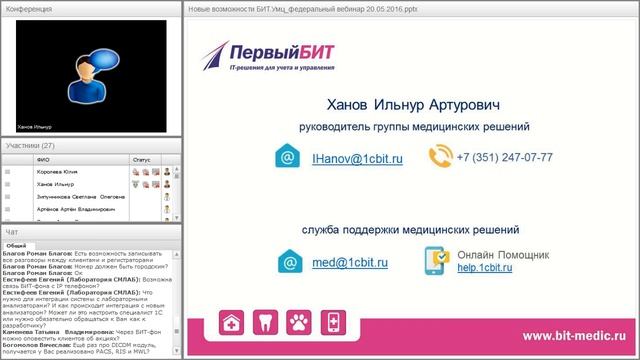Image resolution: width=640 pixels, height=360 pixels.
Task: Click the participant icon for Зипунникова Светлана
Action: click(167, 197)
